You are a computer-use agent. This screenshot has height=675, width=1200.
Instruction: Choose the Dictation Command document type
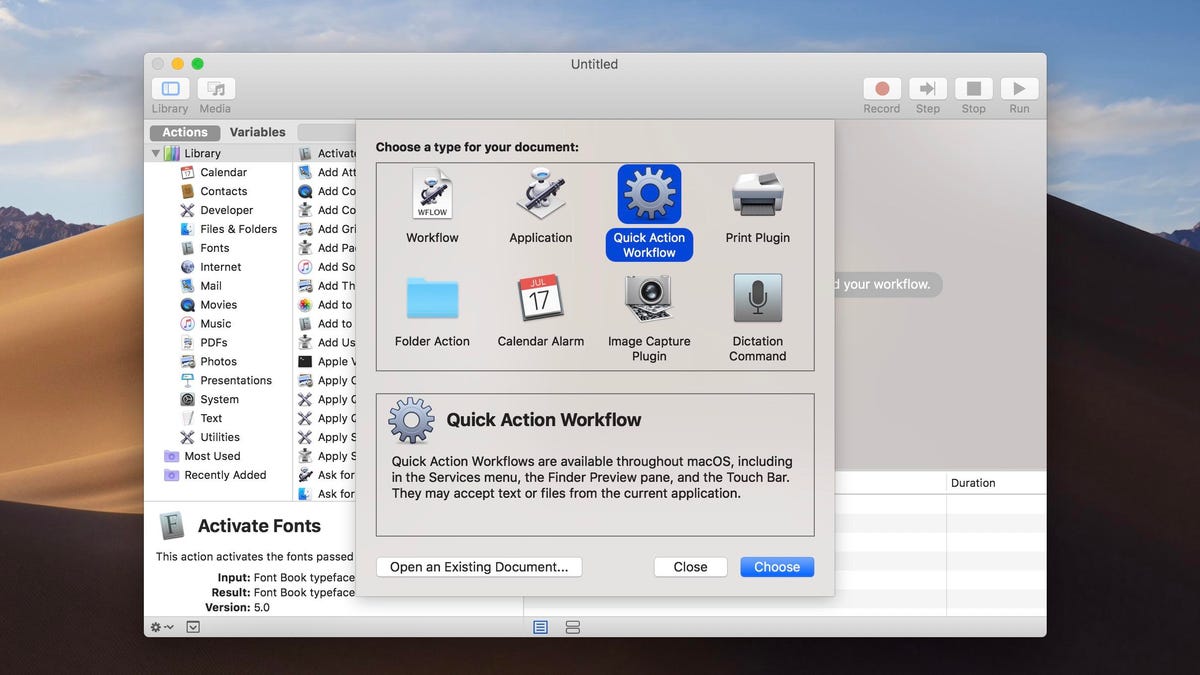757,300
